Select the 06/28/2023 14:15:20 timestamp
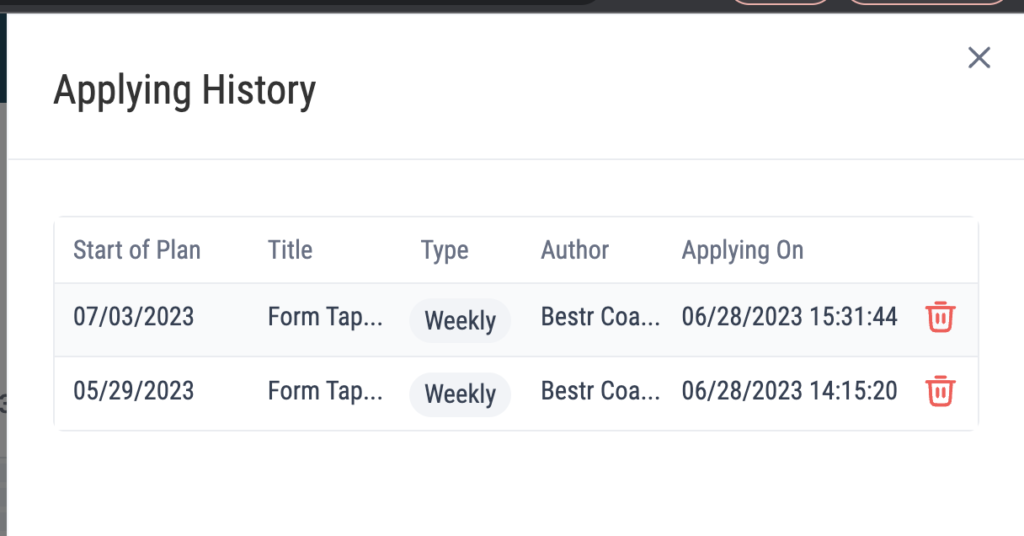 pos(790,390)
